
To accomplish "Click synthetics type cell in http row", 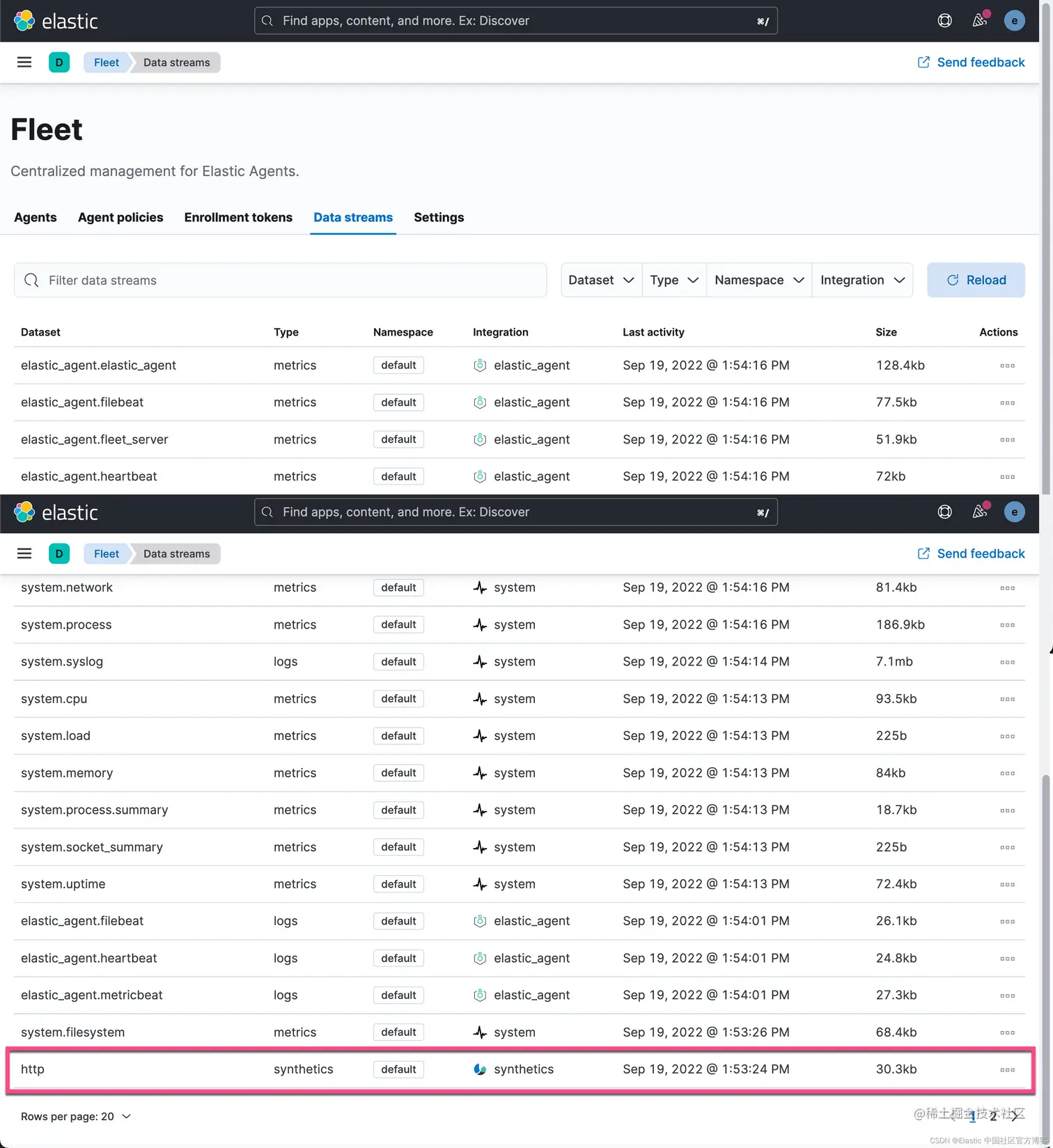I will 304,1069.
